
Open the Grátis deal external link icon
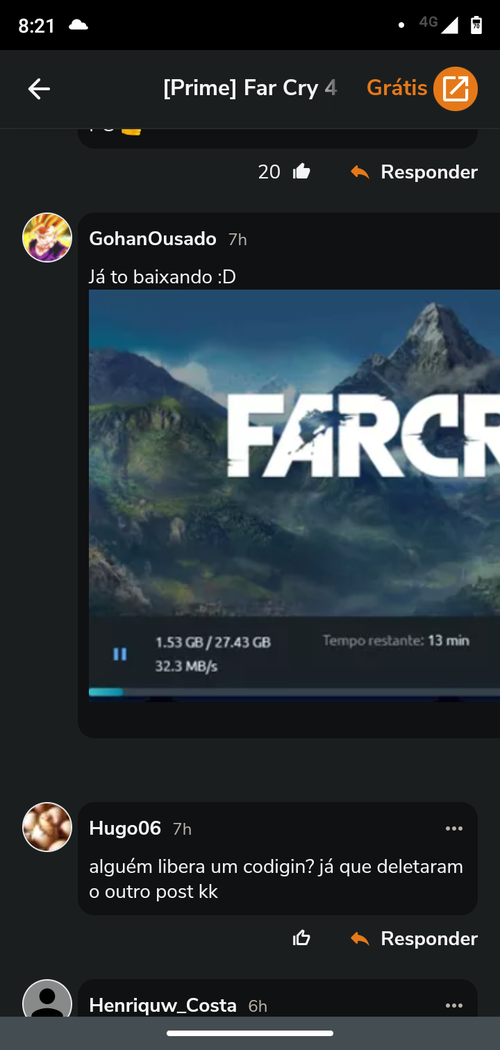455,88
